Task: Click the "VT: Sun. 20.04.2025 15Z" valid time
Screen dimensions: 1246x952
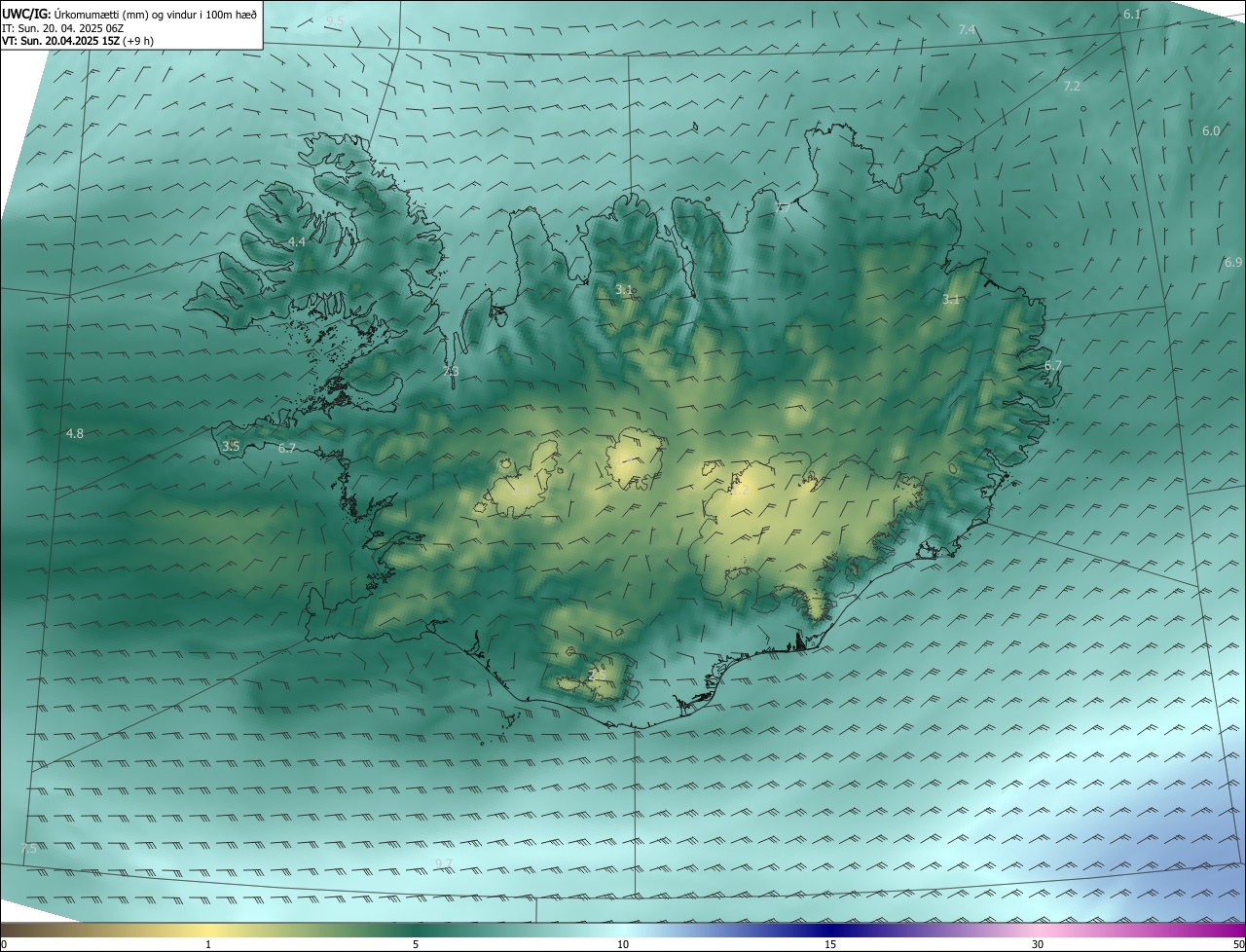Action: tap(60, 41)
